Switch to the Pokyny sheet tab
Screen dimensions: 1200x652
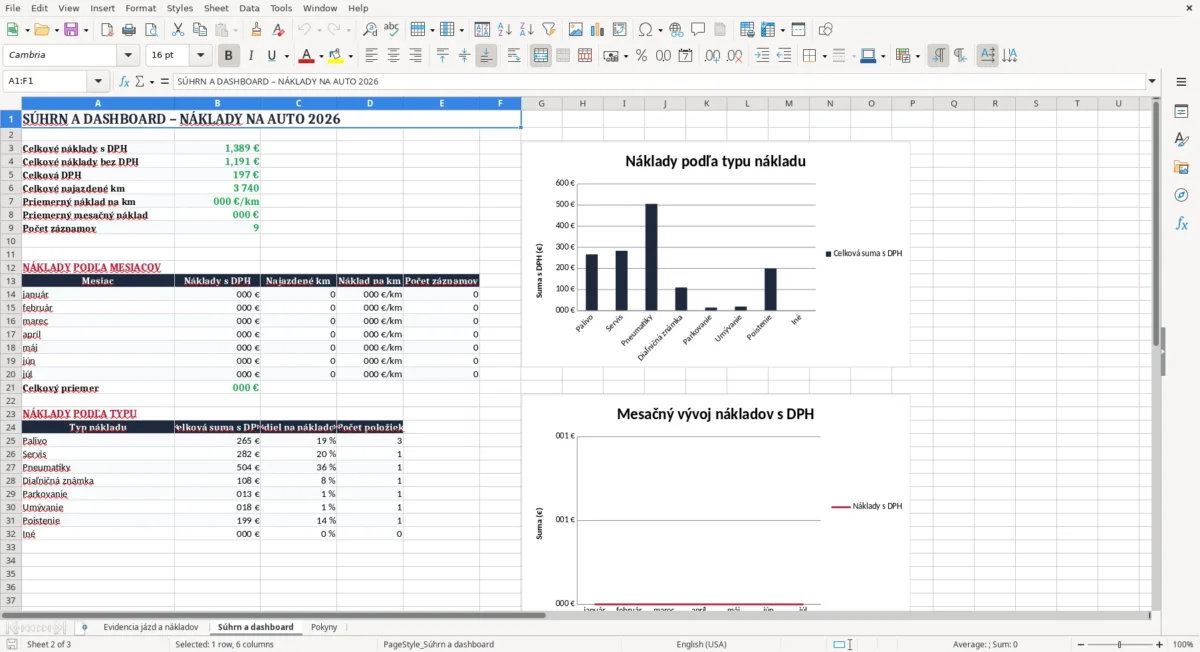tap(324, 627)
